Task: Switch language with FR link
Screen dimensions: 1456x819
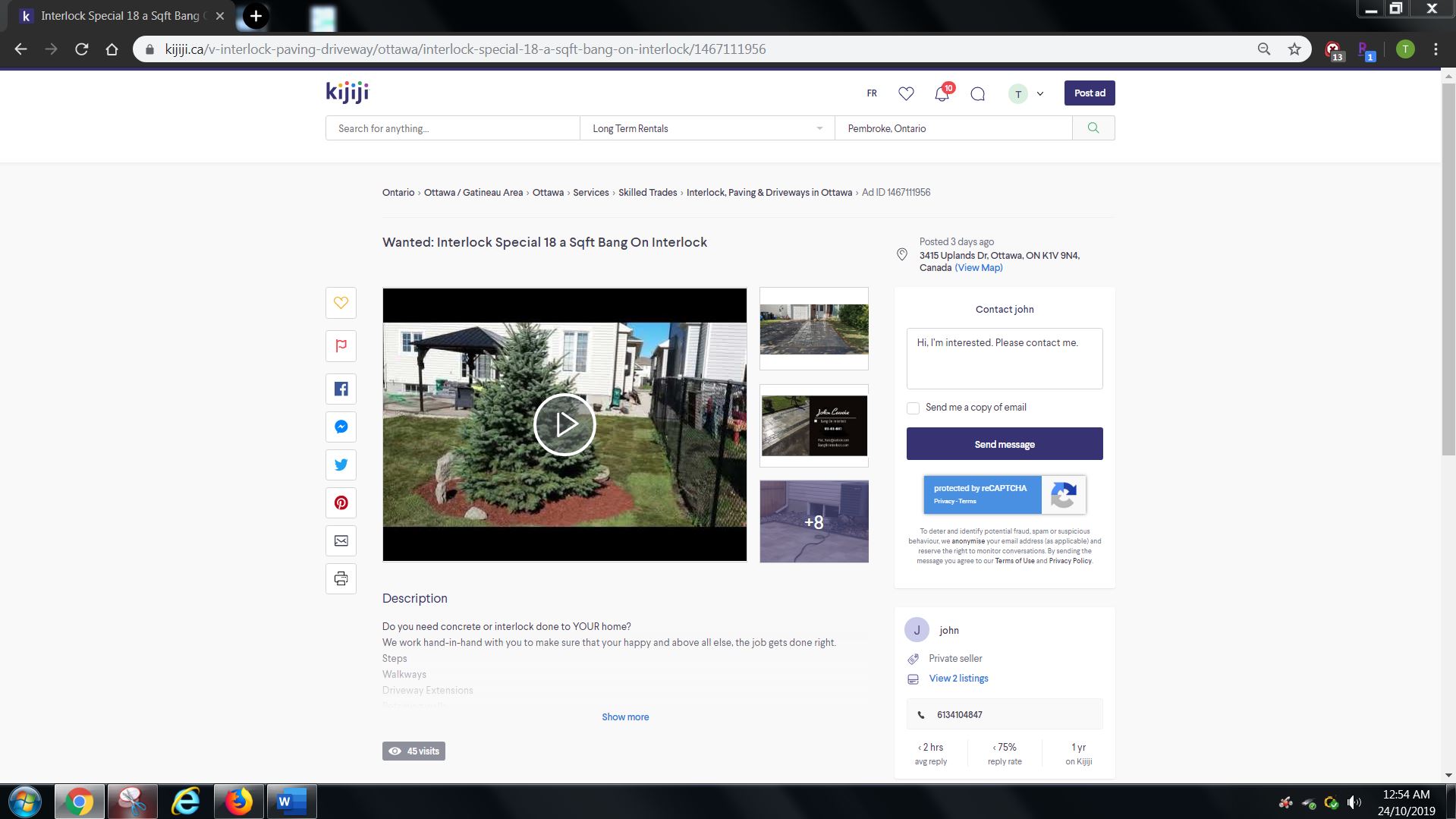Action: 872,93
